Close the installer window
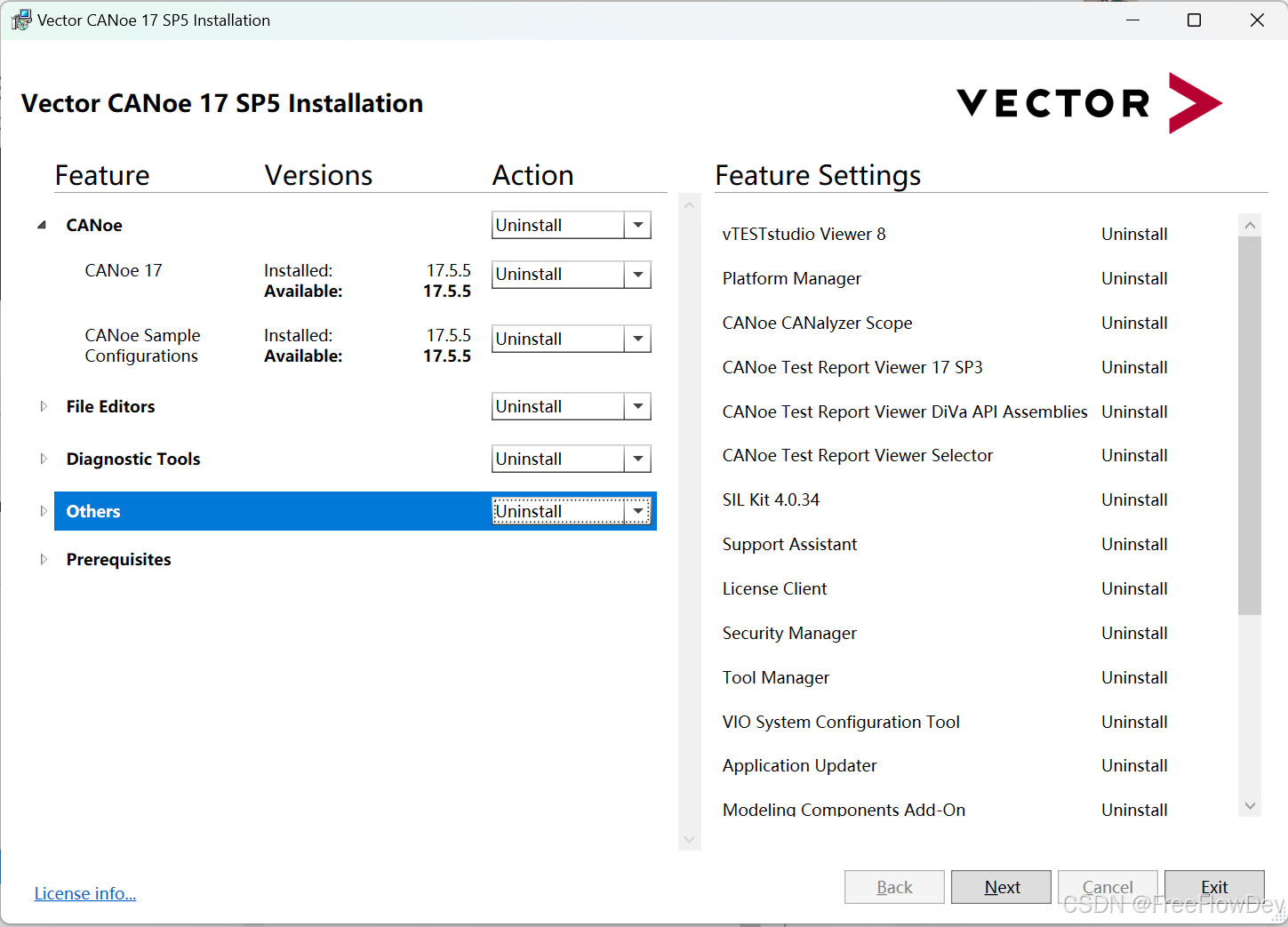1288x927 pixels. tap(1256, 20)
